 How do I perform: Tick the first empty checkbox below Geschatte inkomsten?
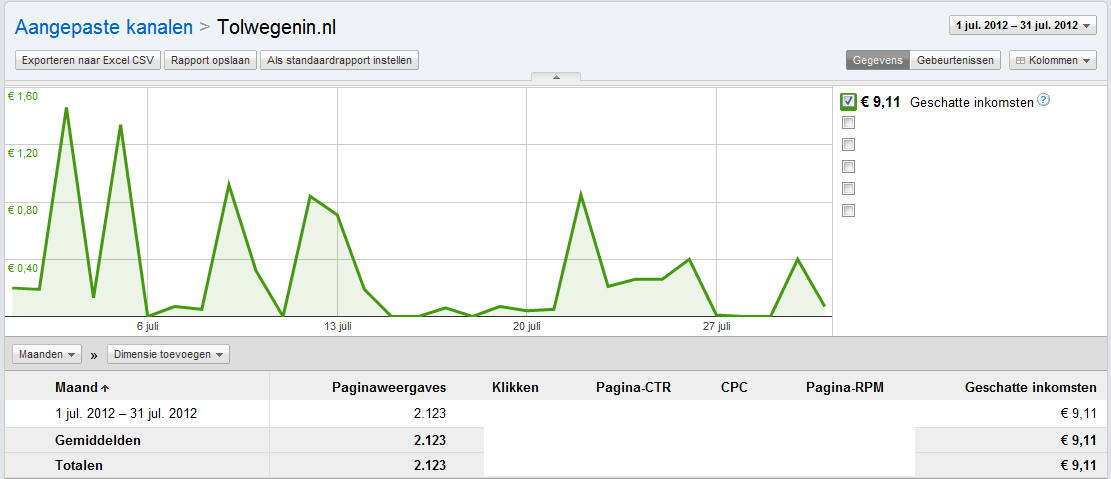tap(848, 123)
